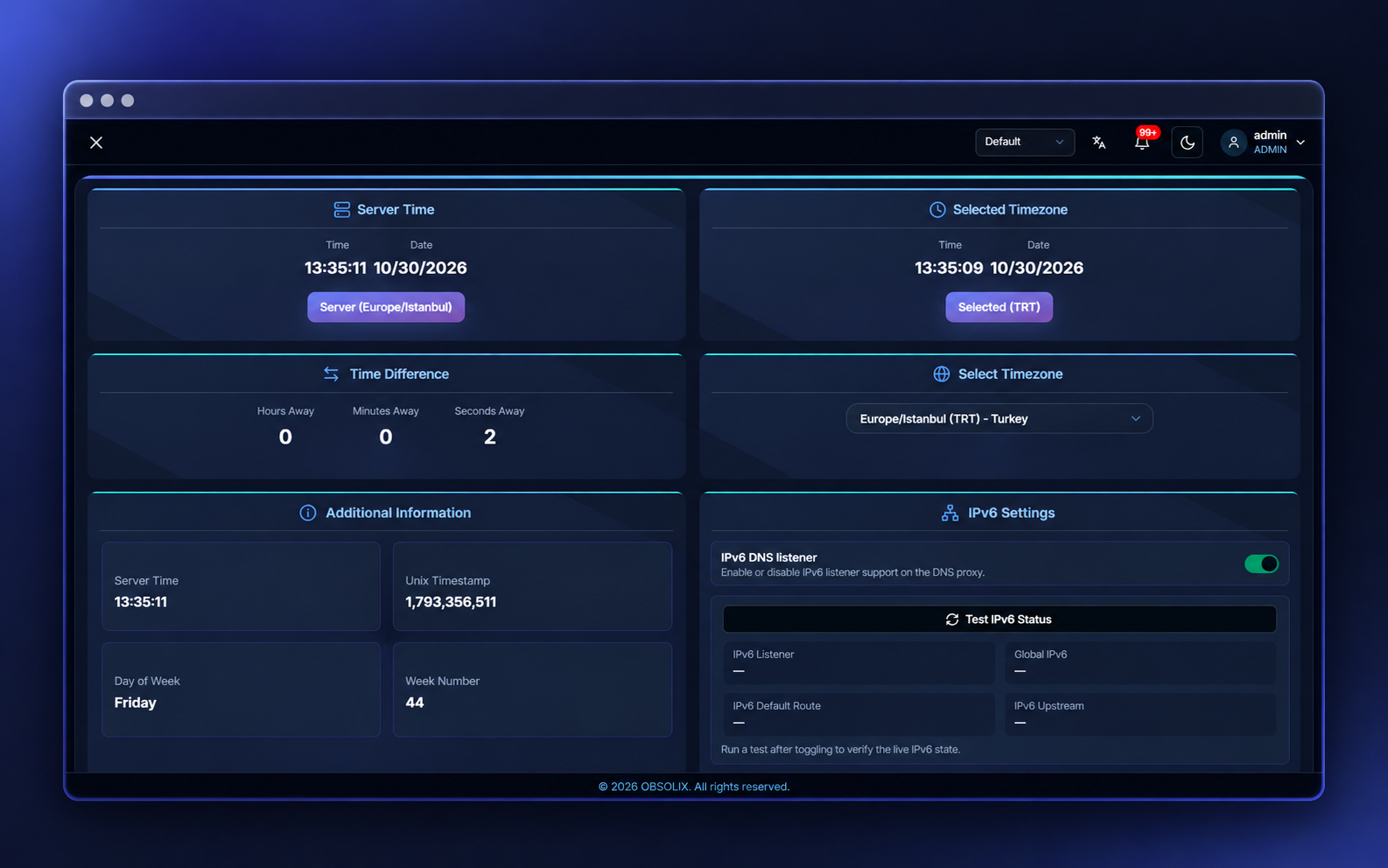1388x868 pixels.
Task: Click the Week Number value 44
Action: (x=415, y=703)
